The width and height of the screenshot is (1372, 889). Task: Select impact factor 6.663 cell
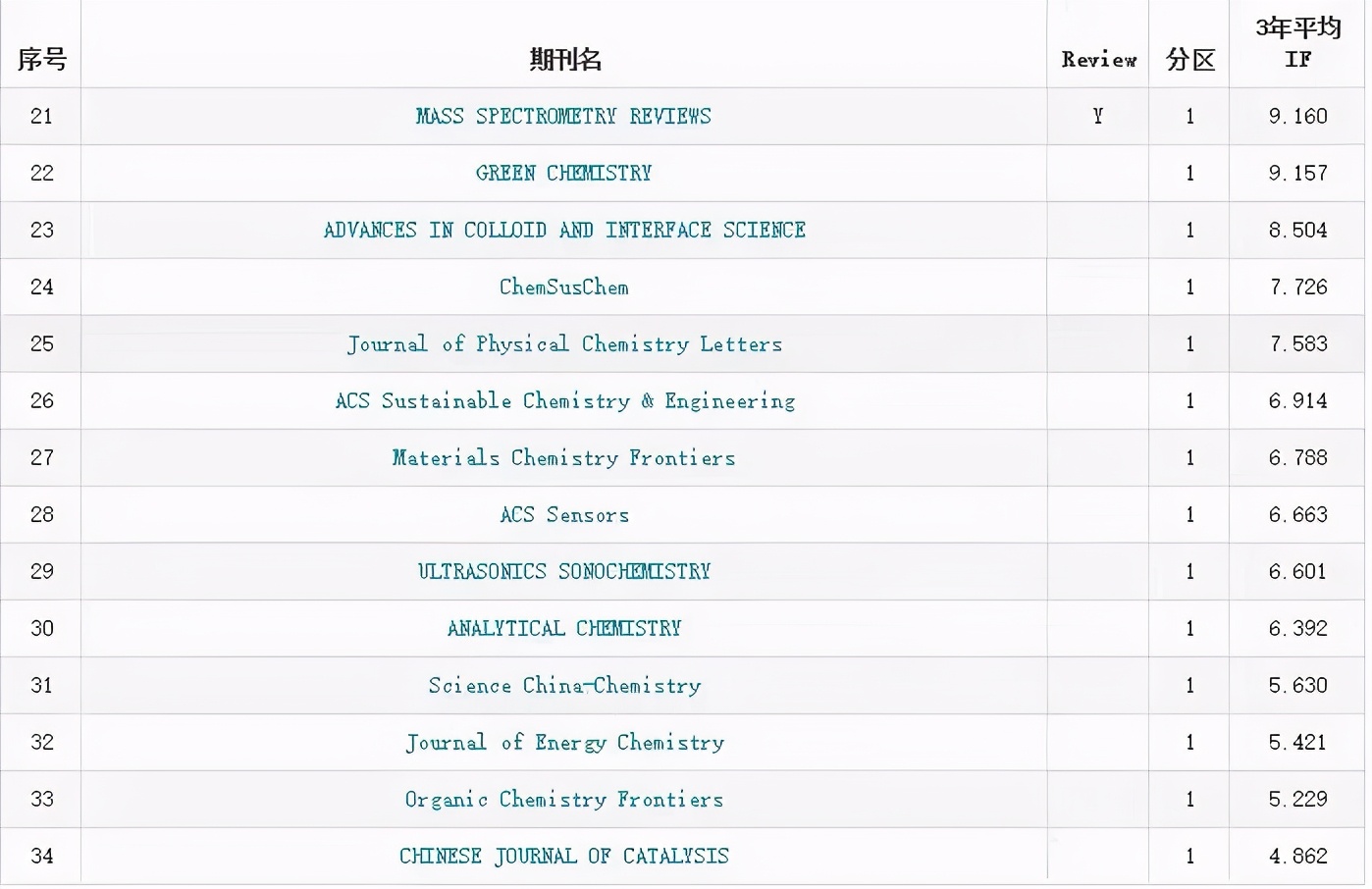(1297, 514)
